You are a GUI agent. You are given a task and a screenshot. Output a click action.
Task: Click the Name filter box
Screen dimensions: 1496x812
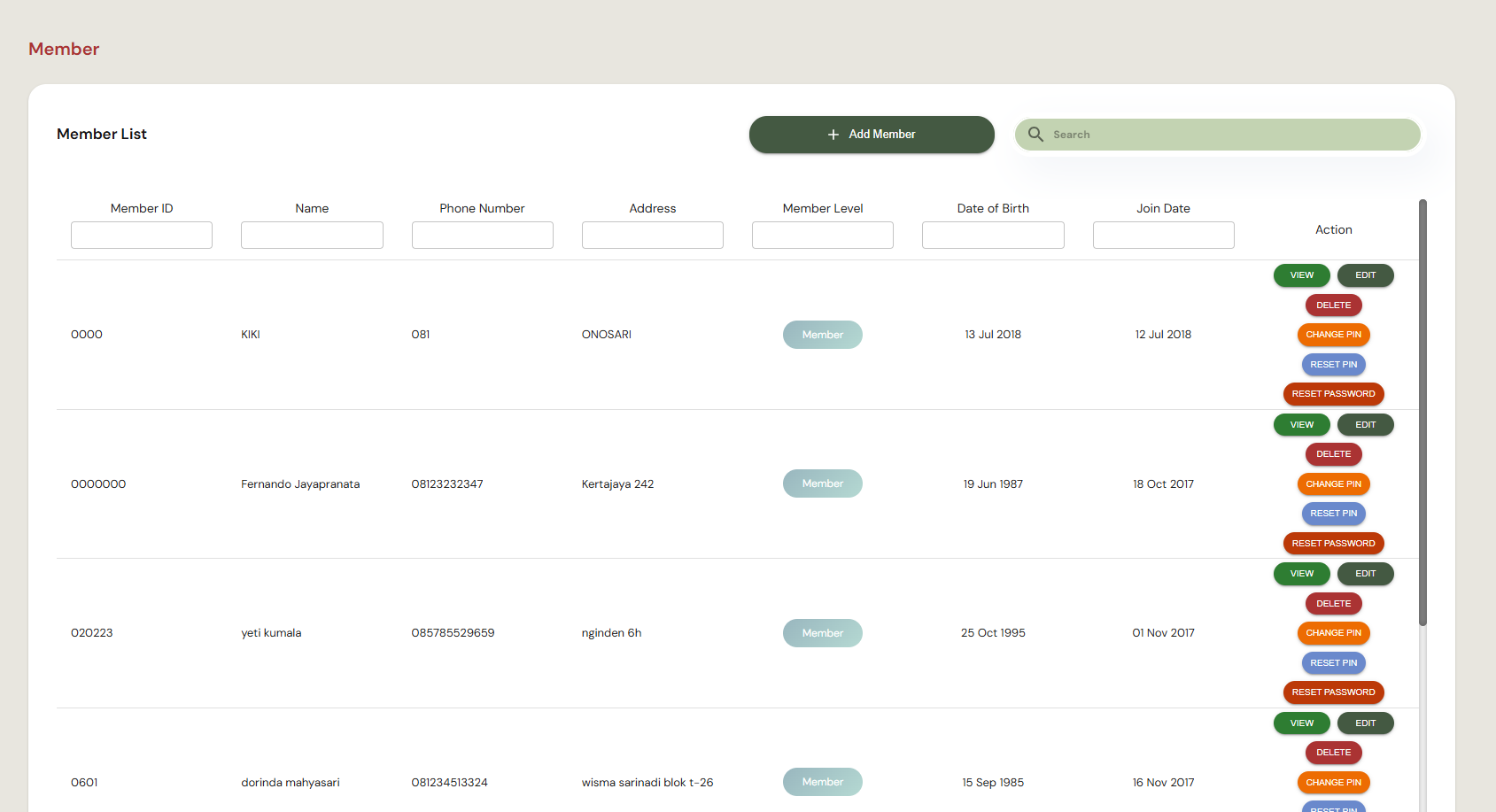point(312,235)
